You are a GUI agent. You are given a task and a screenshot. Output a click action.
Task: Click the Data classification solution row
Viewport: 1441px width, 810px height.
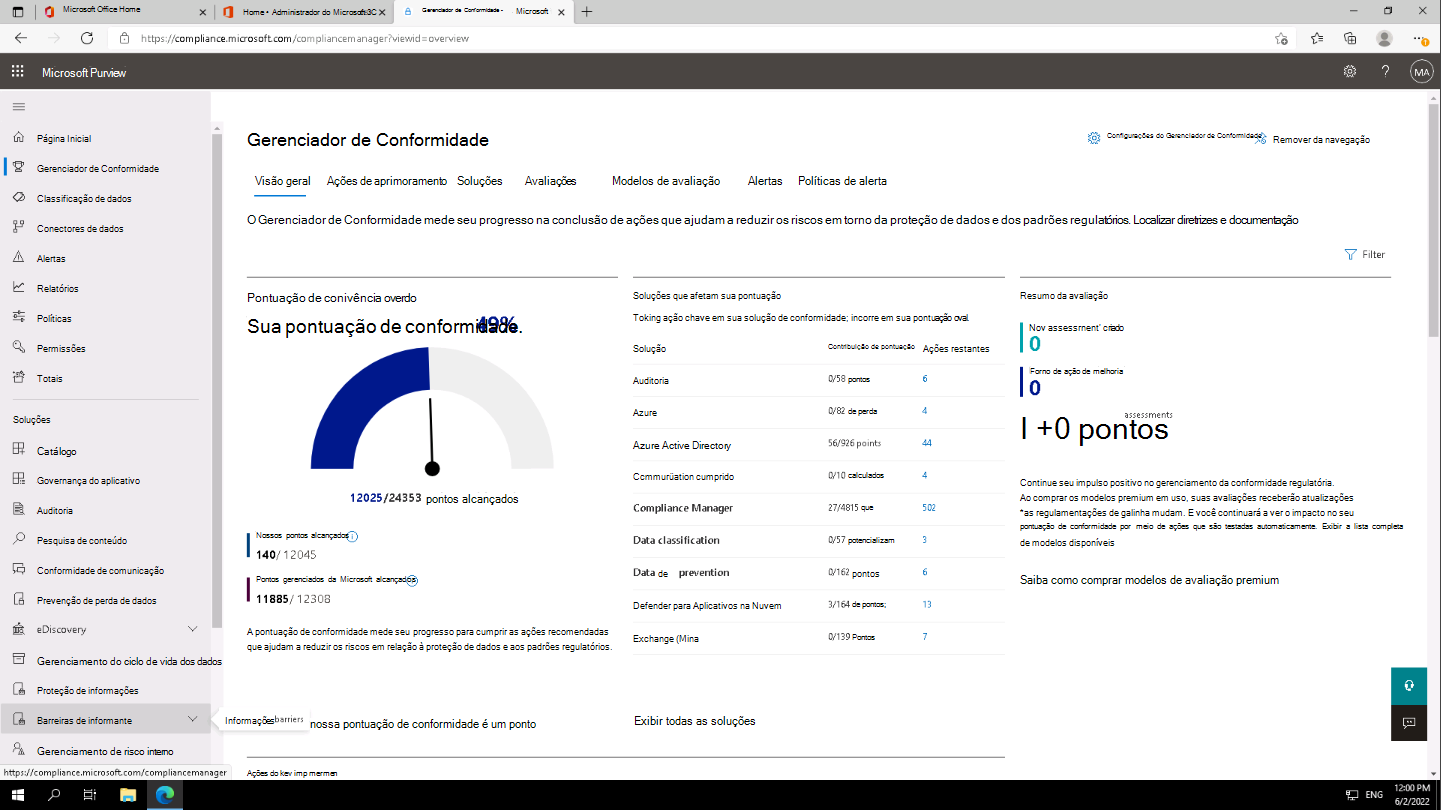818,540
